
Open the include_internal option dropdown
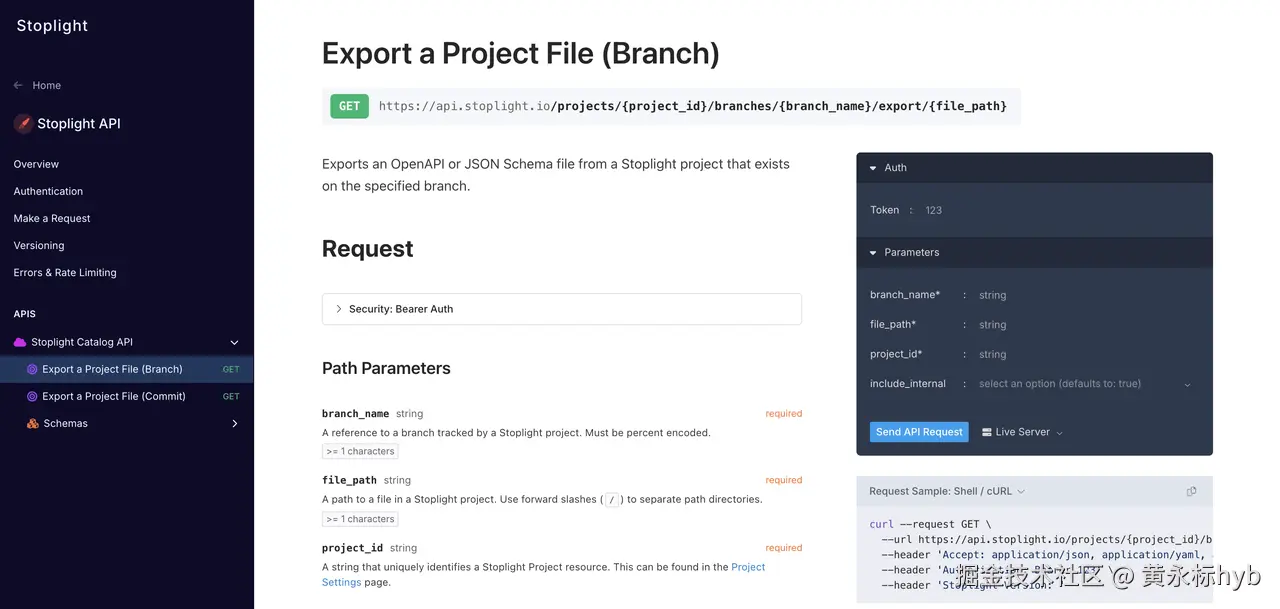pos(1085,384)
